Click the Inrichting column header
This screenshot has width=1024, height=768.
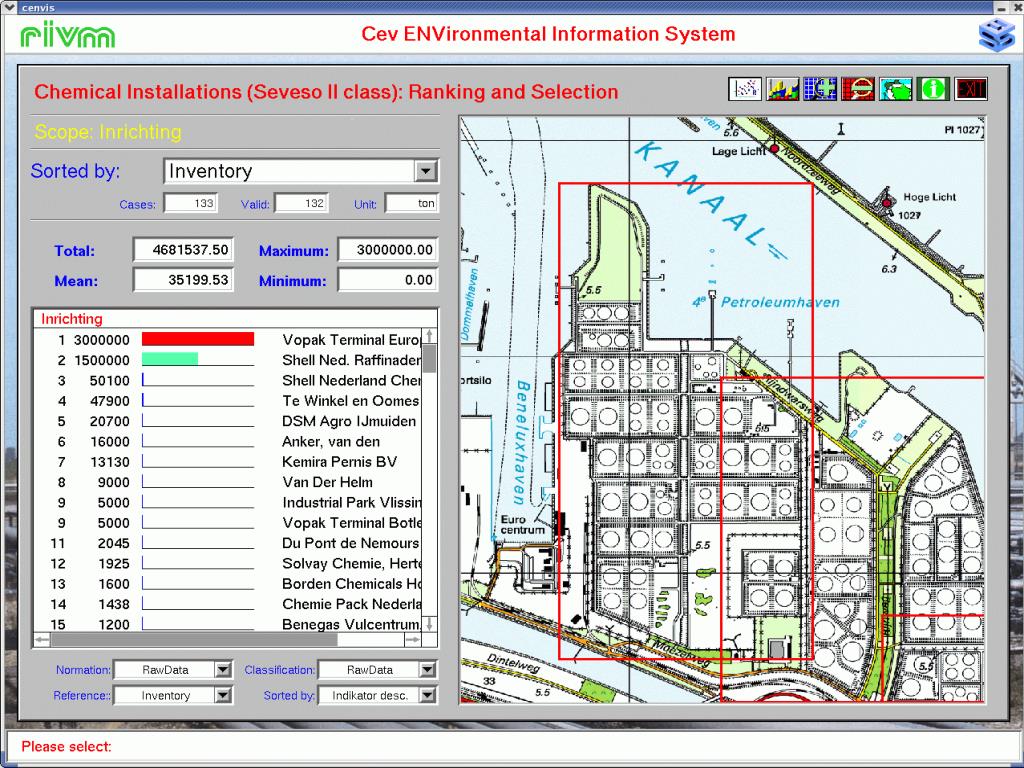pos(72,319)
